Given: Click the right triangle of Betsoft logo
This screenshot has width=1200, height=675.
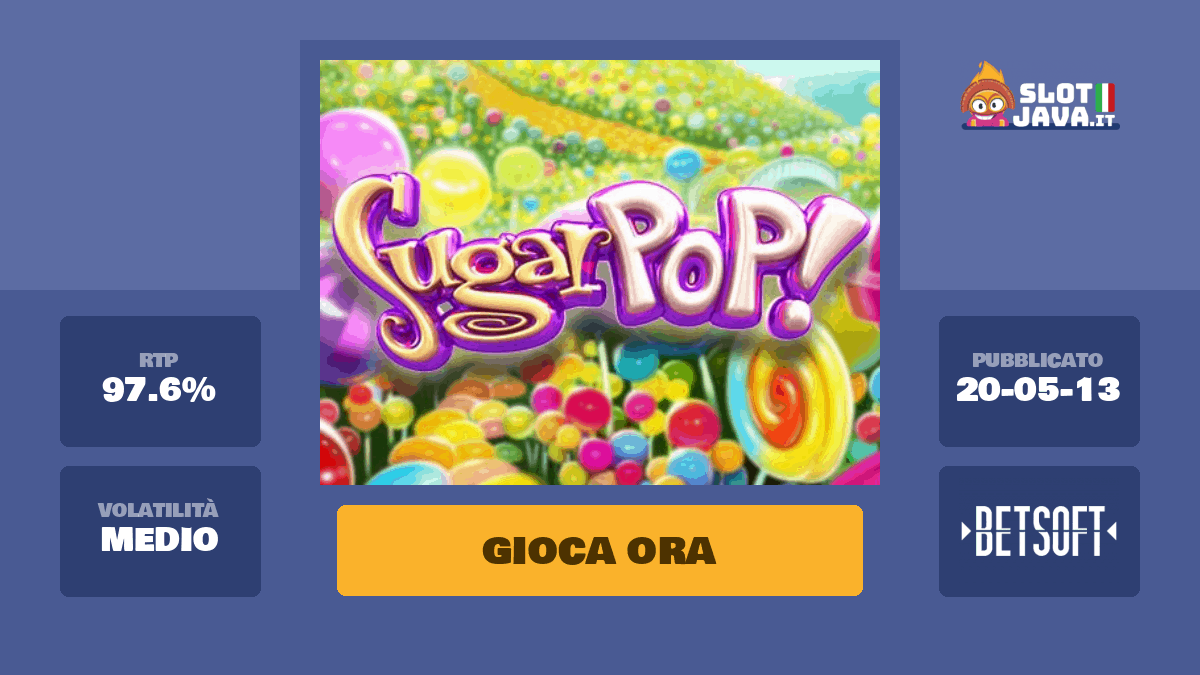Looking at the screenshot, I should coord(1112,532).
